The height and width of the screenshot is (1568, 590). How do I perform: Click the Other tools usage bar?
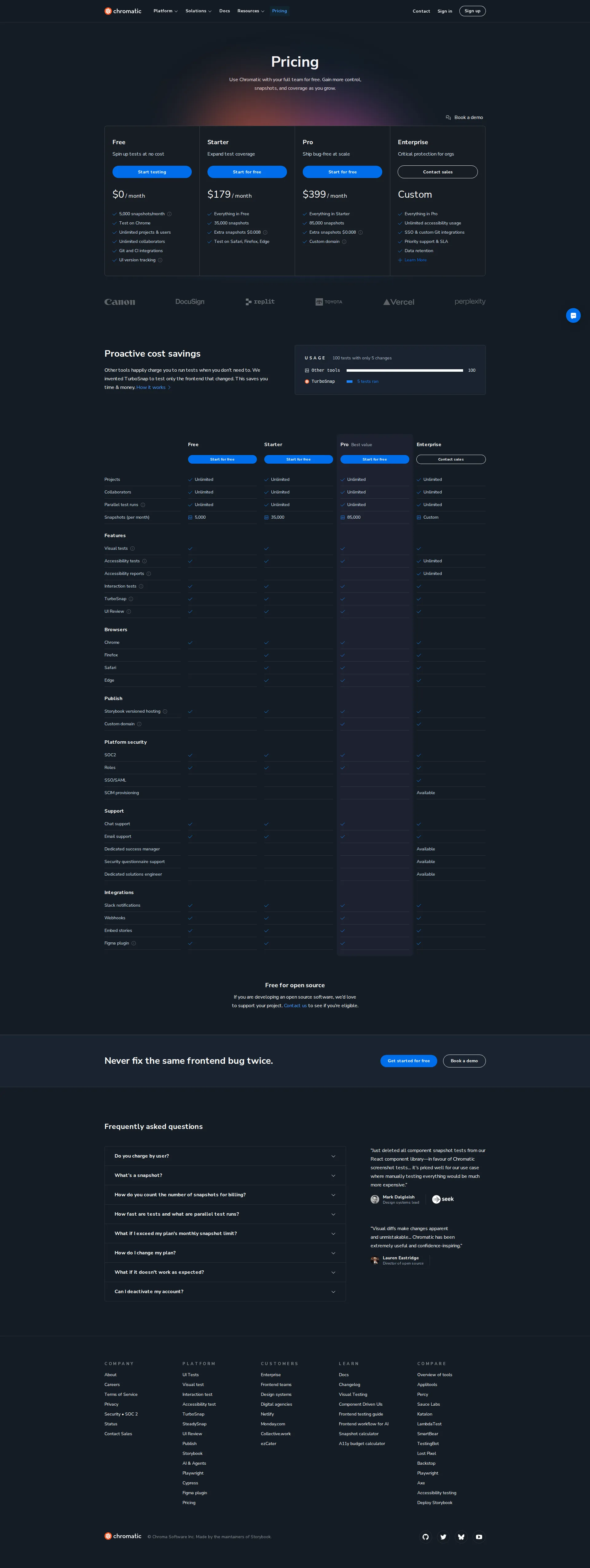tap(404, 370)
